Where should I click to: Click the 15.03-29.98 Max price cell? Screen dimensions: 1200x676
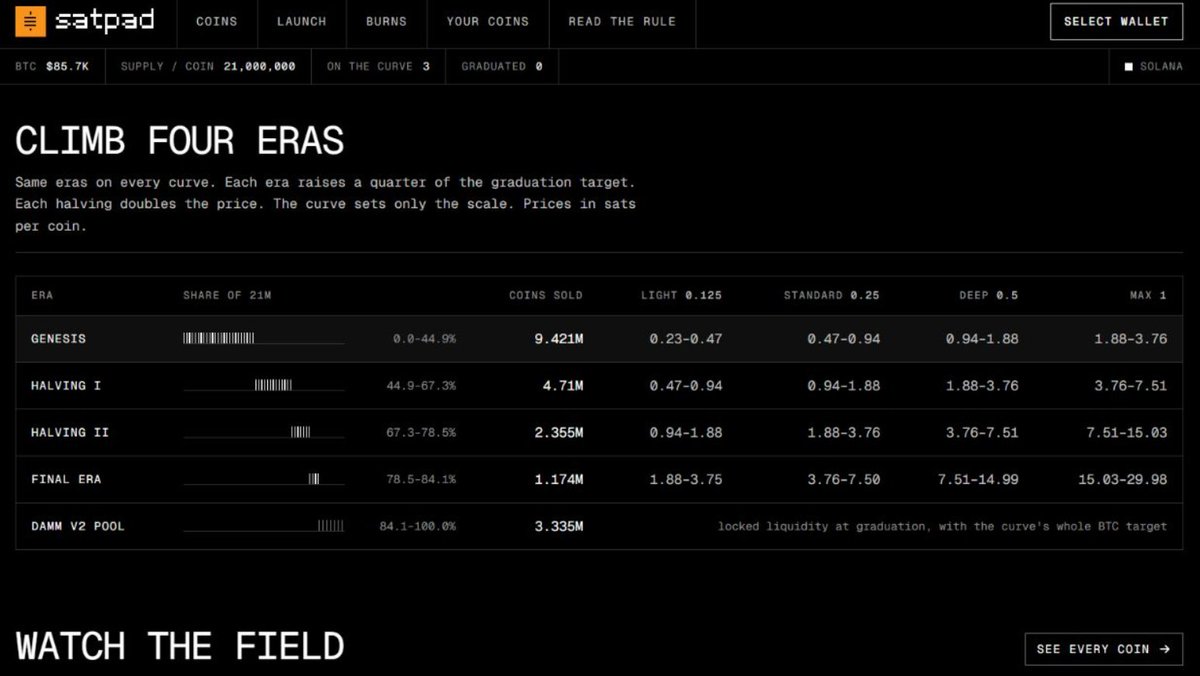pos(1122,480)
